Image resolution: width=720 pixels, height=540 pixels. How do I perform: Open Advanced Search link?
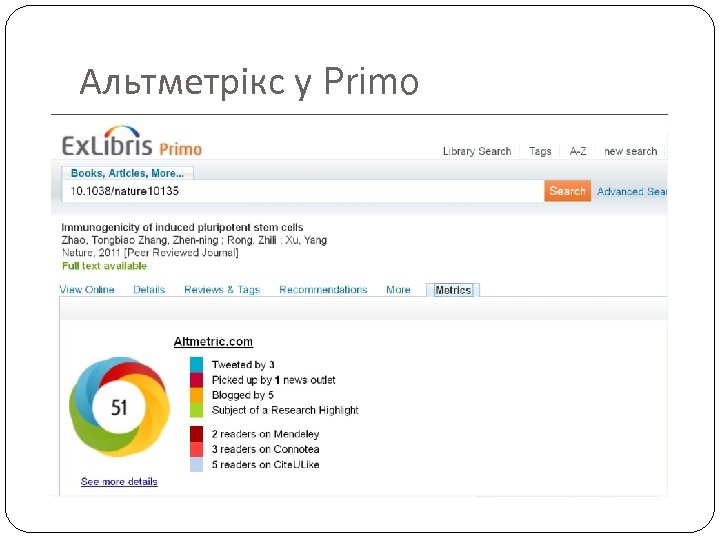pyautogui.click(x=632, y=191)
